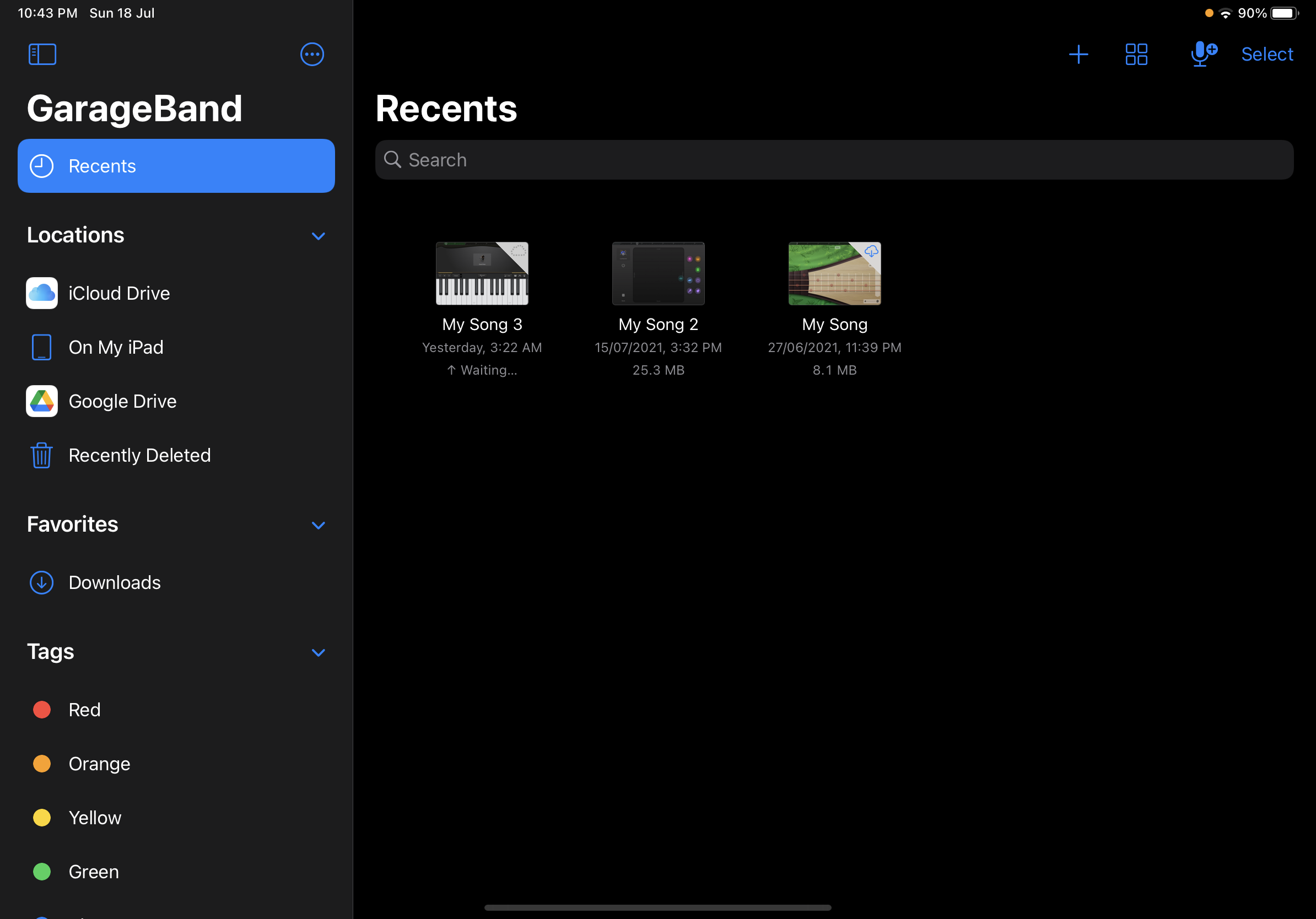Tap the orange microphone indicator dot

[1209, 13]
